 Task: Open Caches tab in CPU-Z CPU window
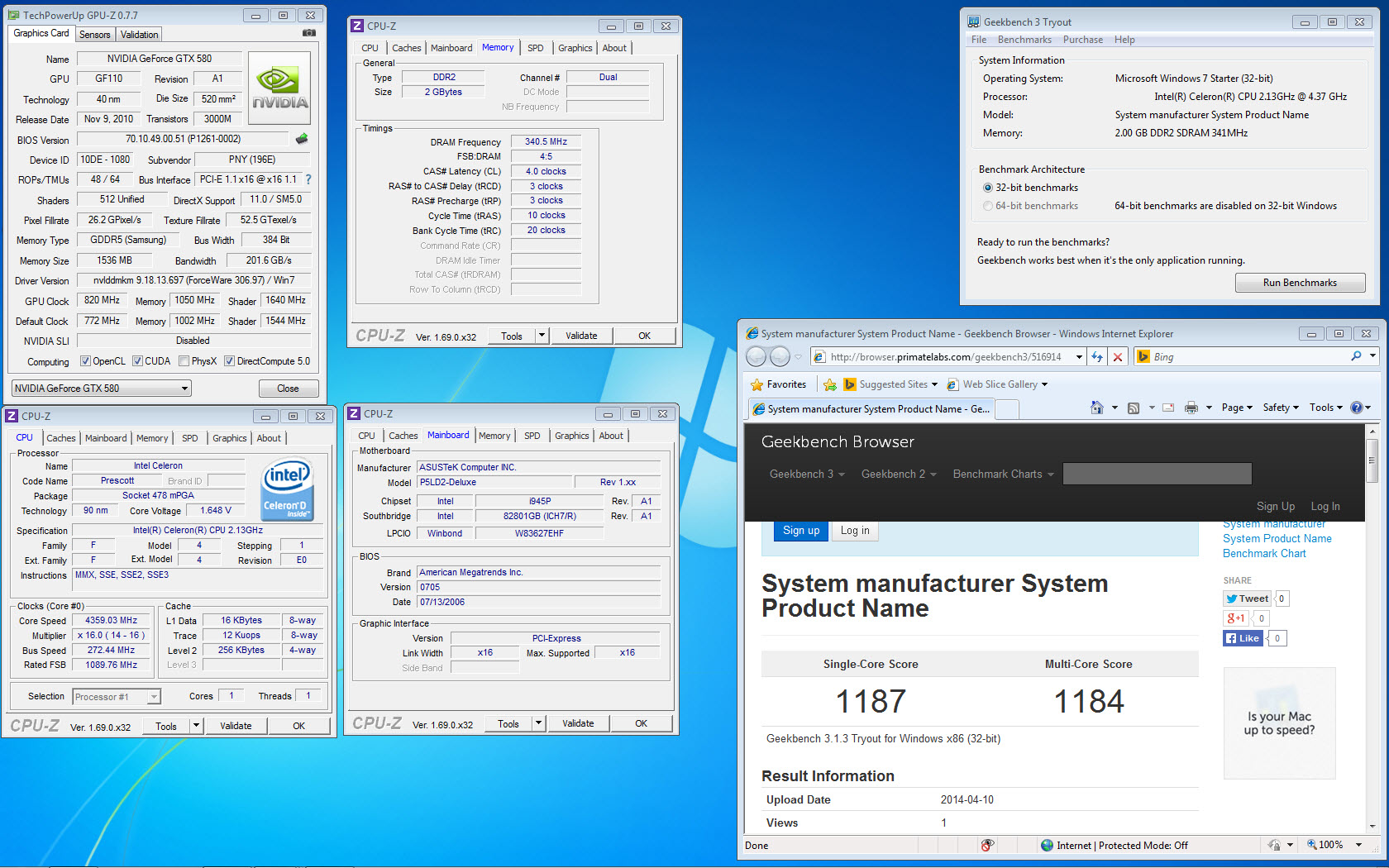[61, 438]
